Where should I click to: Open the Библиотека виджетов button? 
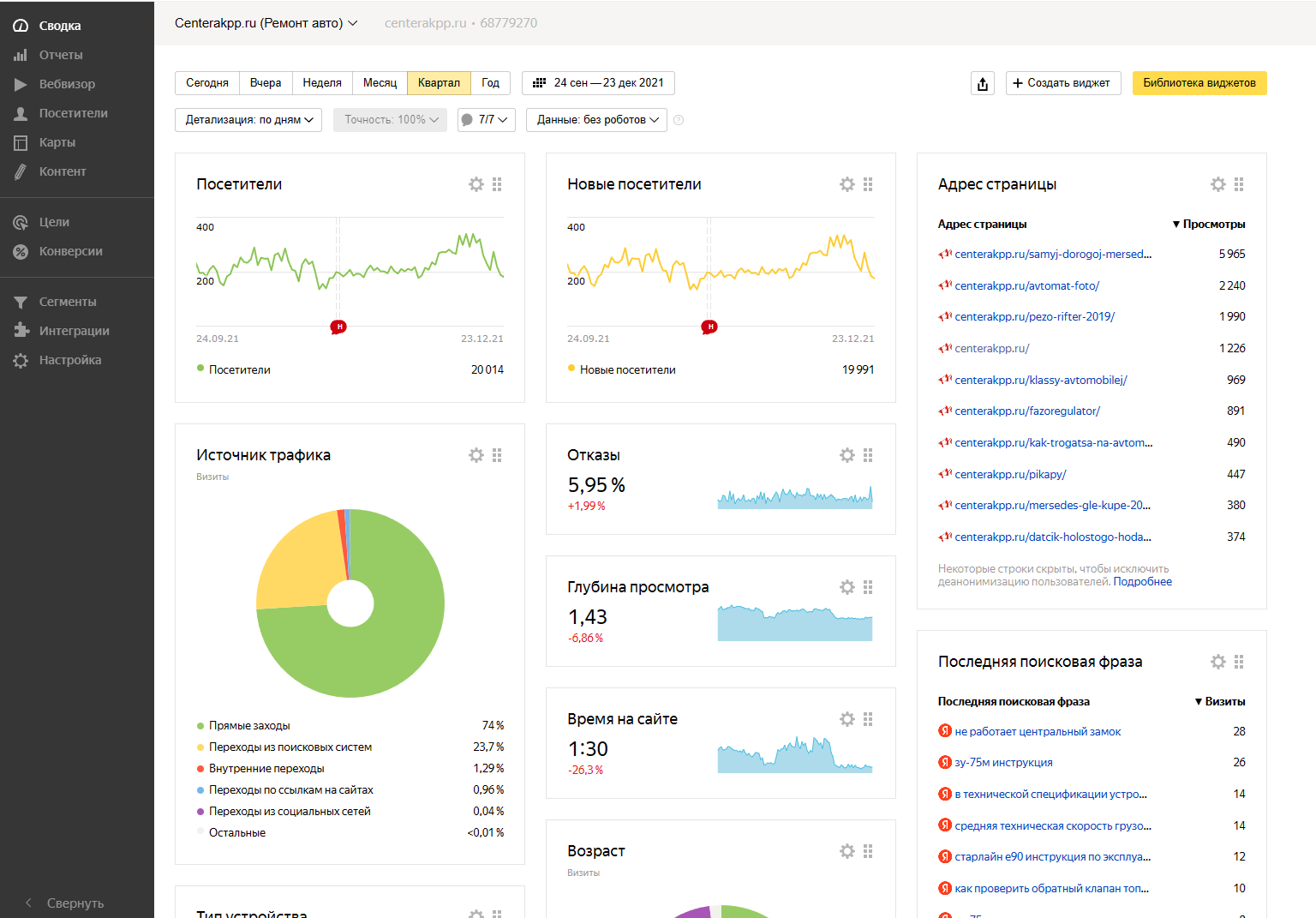coord(1199,83)
